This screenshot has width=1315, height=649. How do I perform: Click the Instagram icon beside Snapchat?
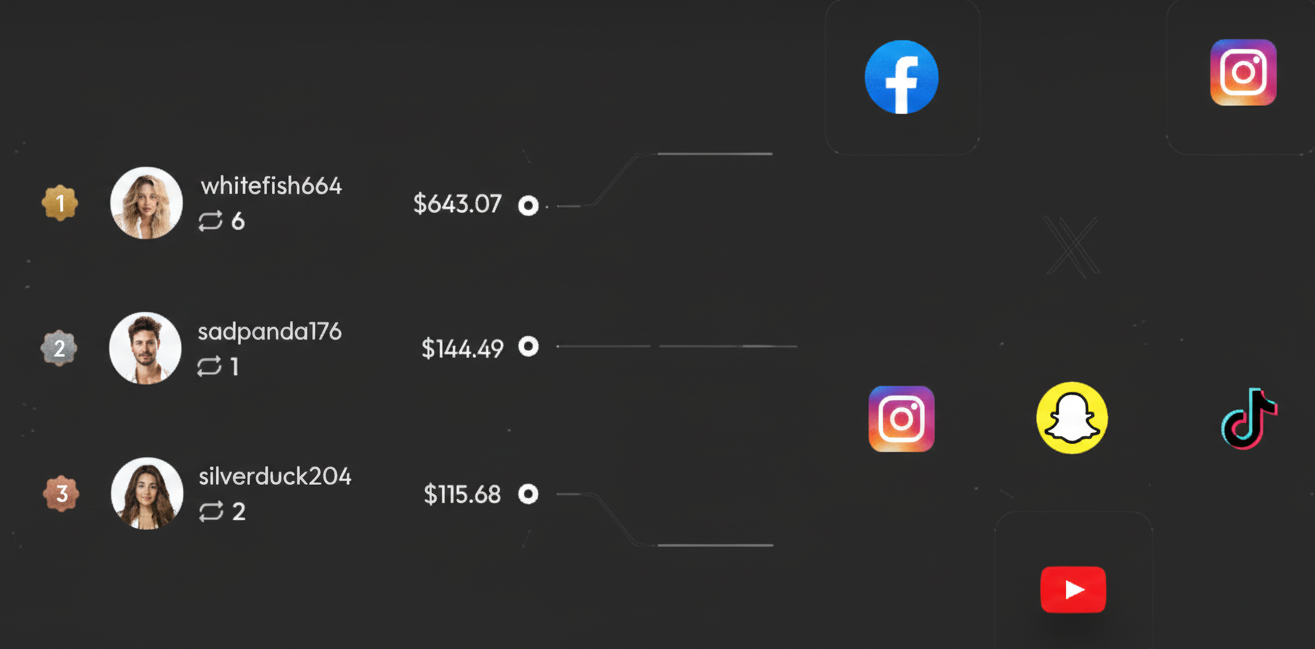[901, 418]
